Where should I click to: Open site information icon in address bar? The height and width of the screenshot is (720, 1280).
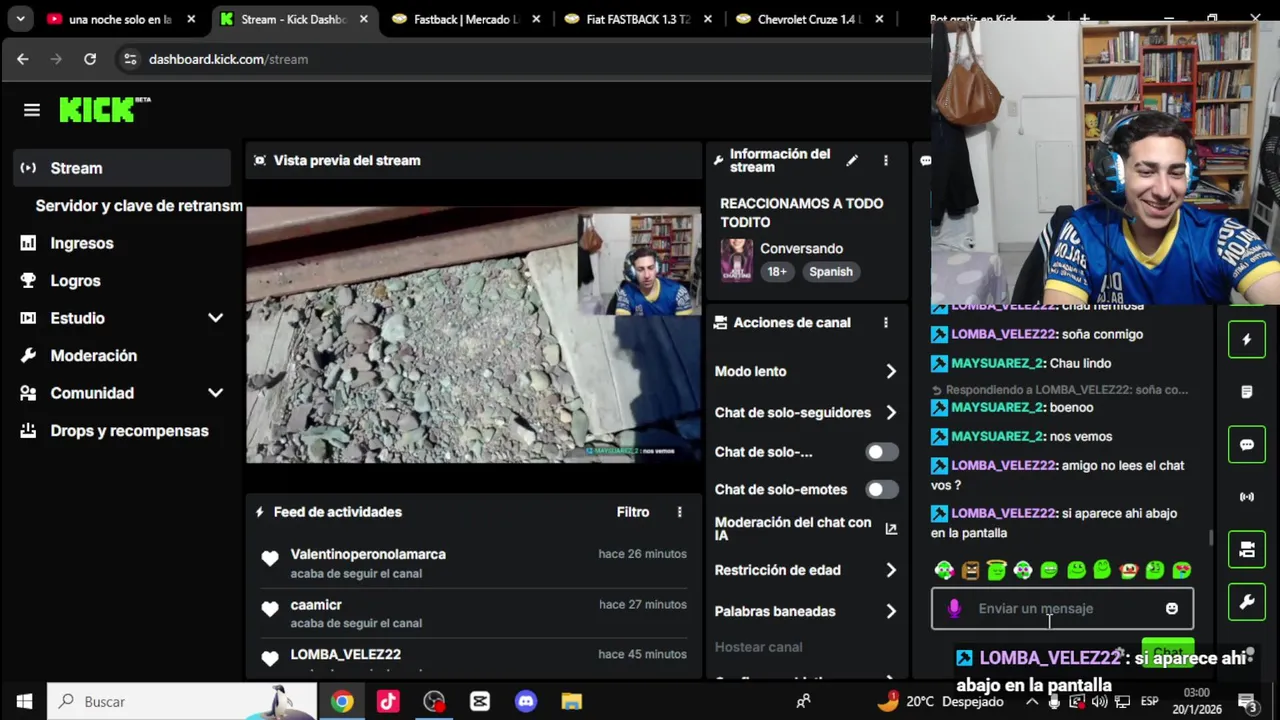tap(130, 59)
